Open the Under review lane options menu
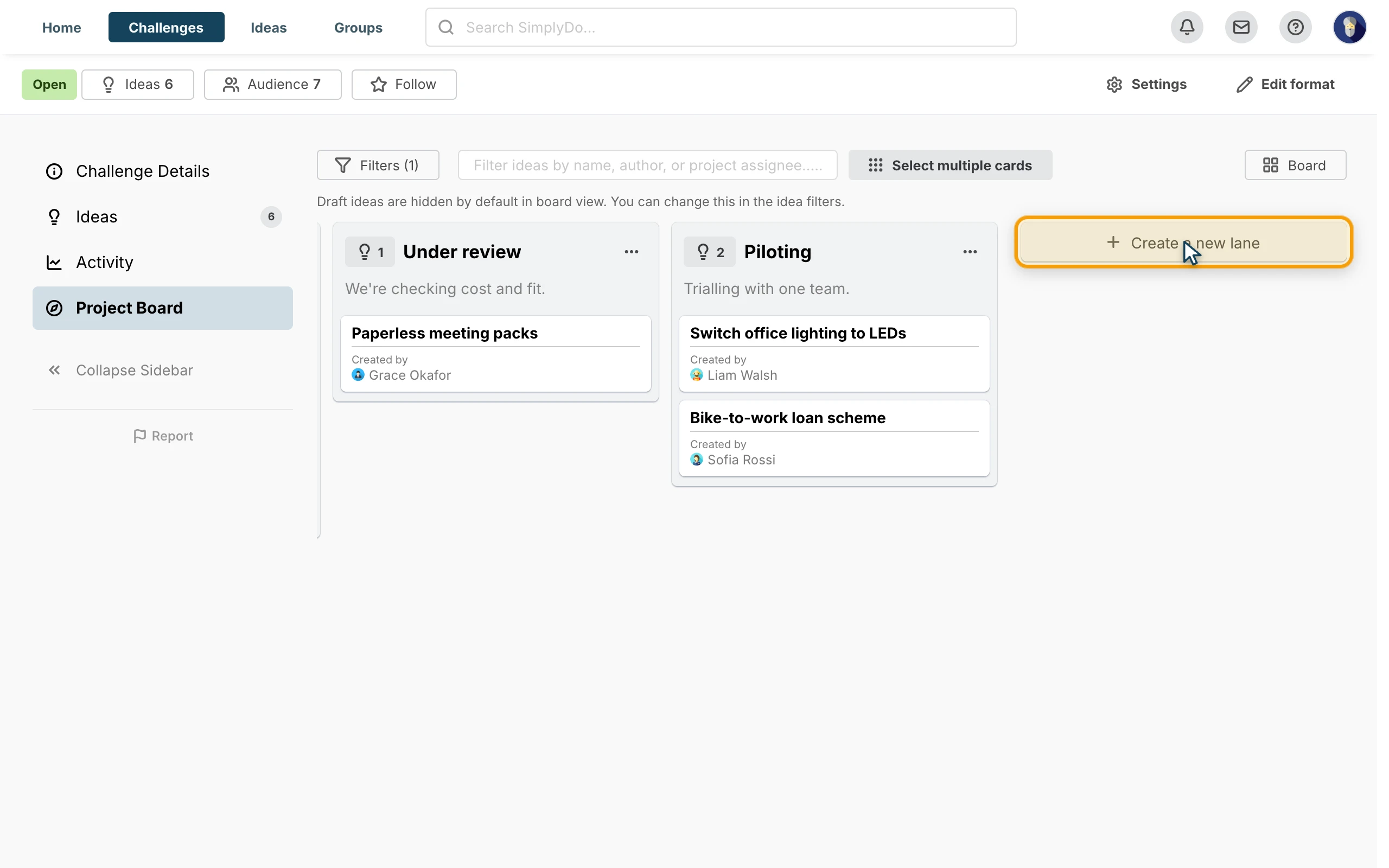Screen dimensions: 1389x868 click(632, 251)
